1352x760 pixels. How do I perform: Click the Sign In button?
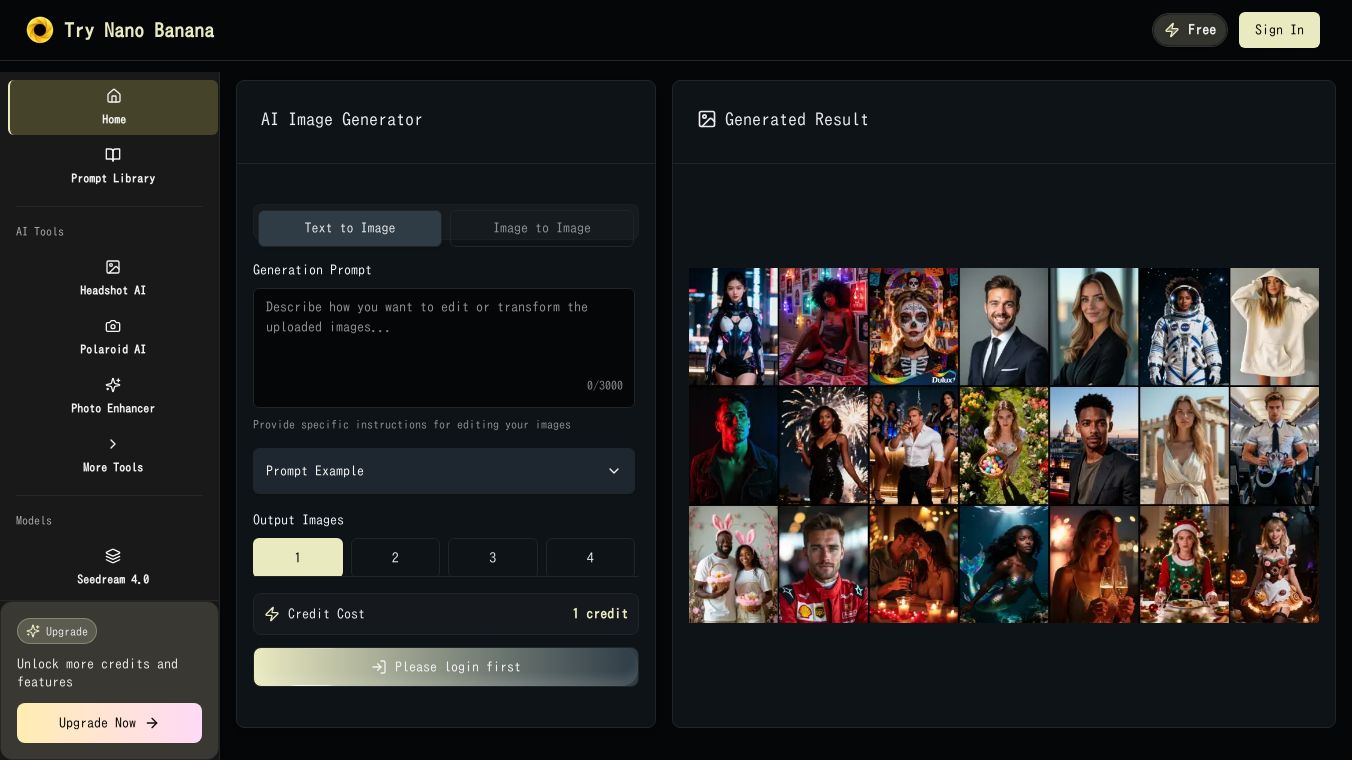coord(1279,30)
